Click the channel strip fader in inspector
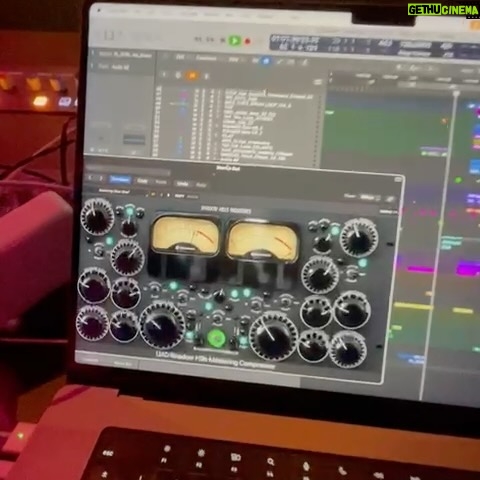Screen dimensions: 480x480 [x=134, y=139]
